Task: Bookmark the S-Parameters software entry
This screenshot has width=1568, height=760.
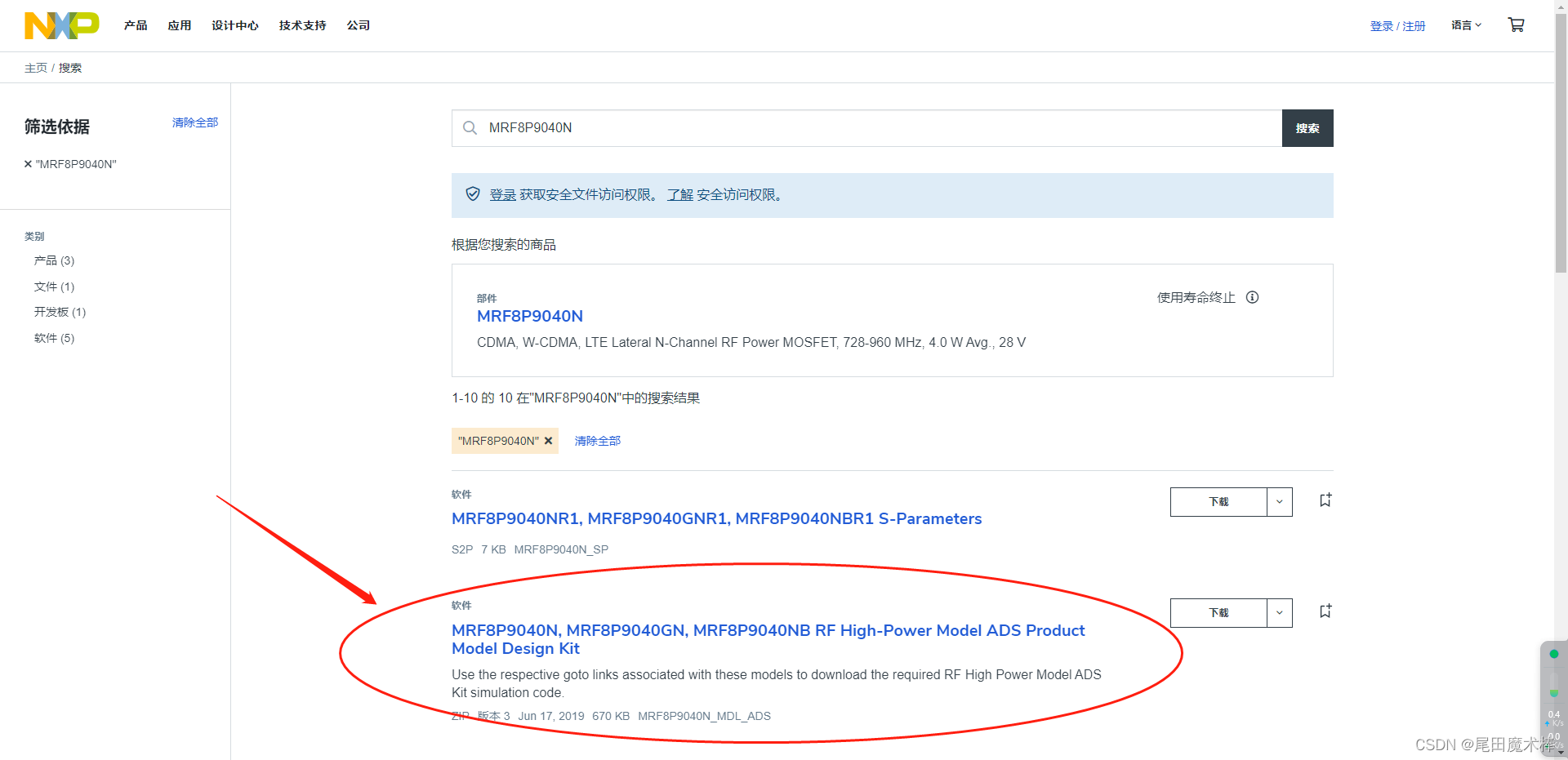Action: pyautogui.click(x=1325, y=500)
